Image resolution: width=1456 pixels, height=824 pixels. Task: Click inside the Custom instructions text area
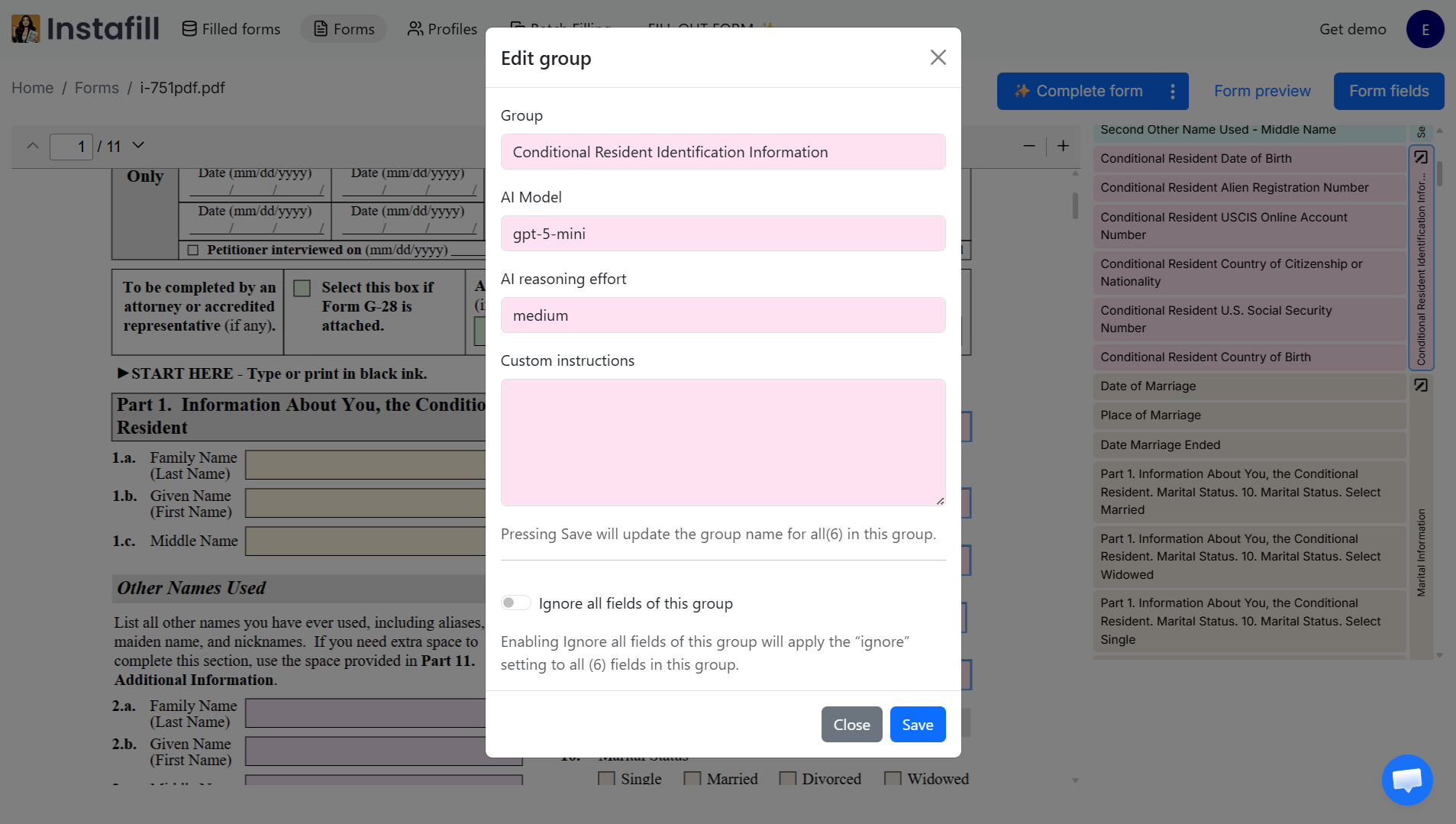(x=722, y=442)
